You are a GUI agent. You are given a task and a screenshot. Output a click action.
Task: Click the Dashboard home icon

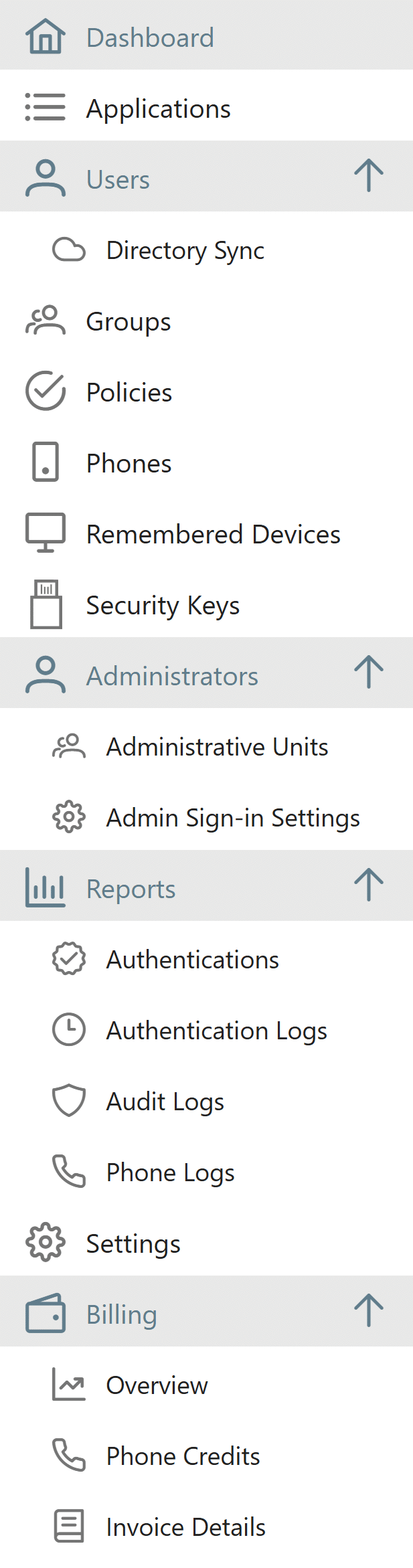pyautogui.click(x=46, y=36)
